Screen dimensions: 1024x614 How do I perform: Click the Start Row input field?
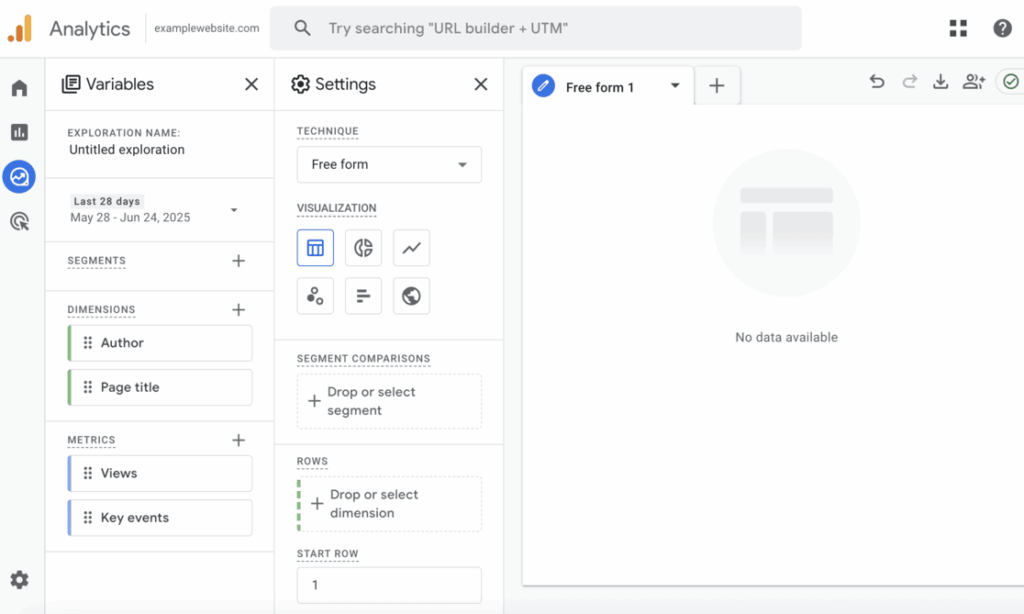coord(389,585)
